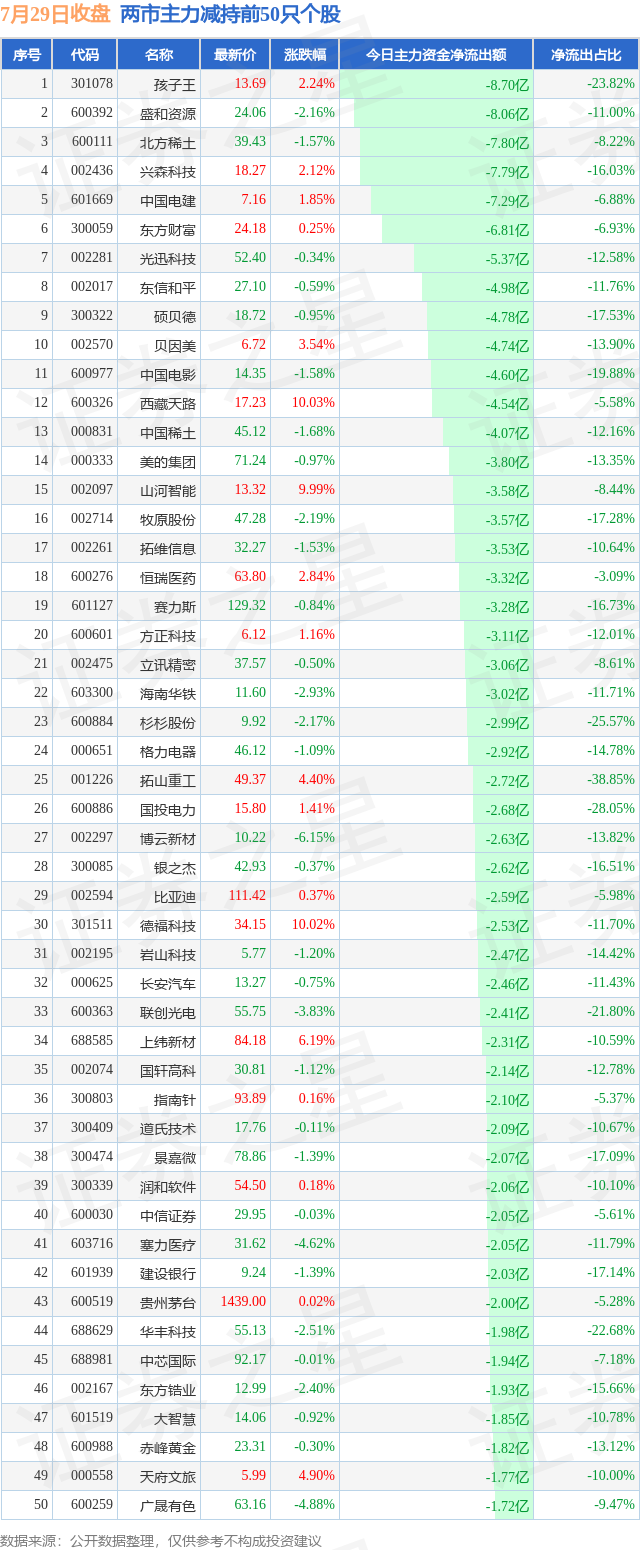The image size is (640, 1550).
Task: Click stock name 硕贝德
Action: point(175,316)
